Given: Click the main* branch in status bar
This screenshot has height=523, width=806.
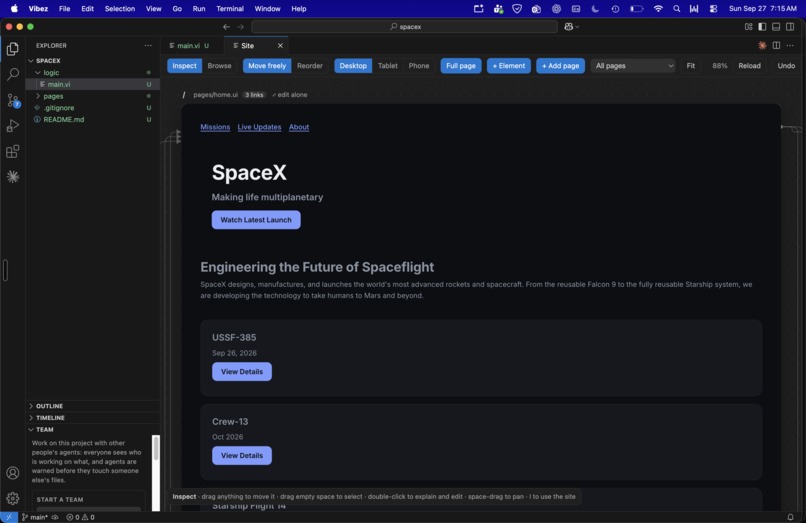Looking at the screenshot, I should tap(35, 517).
